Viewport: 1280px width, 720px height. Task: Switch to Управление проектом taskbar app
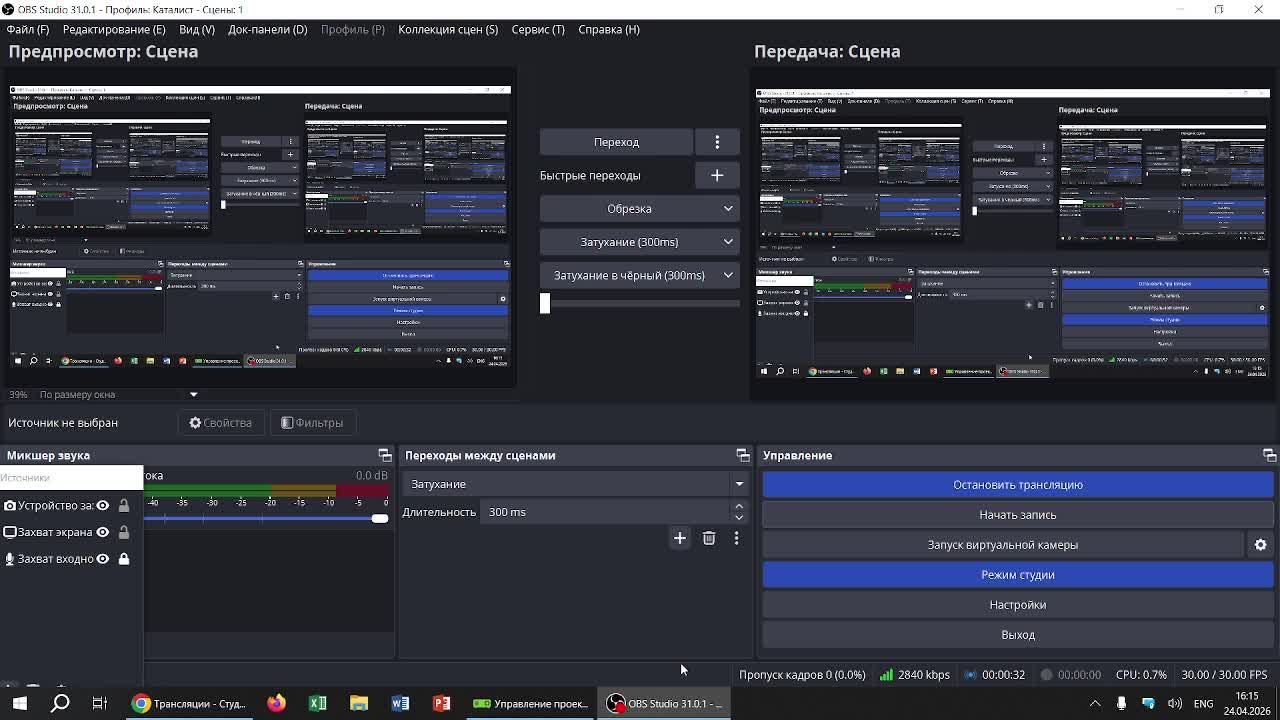530,704
